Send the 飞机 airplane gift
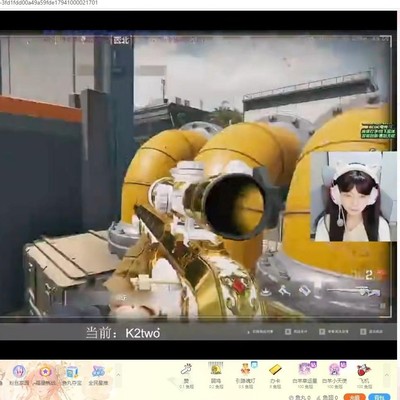Viewport: 400px width, 400px height. pyautogui.click(x=364, y=376)
